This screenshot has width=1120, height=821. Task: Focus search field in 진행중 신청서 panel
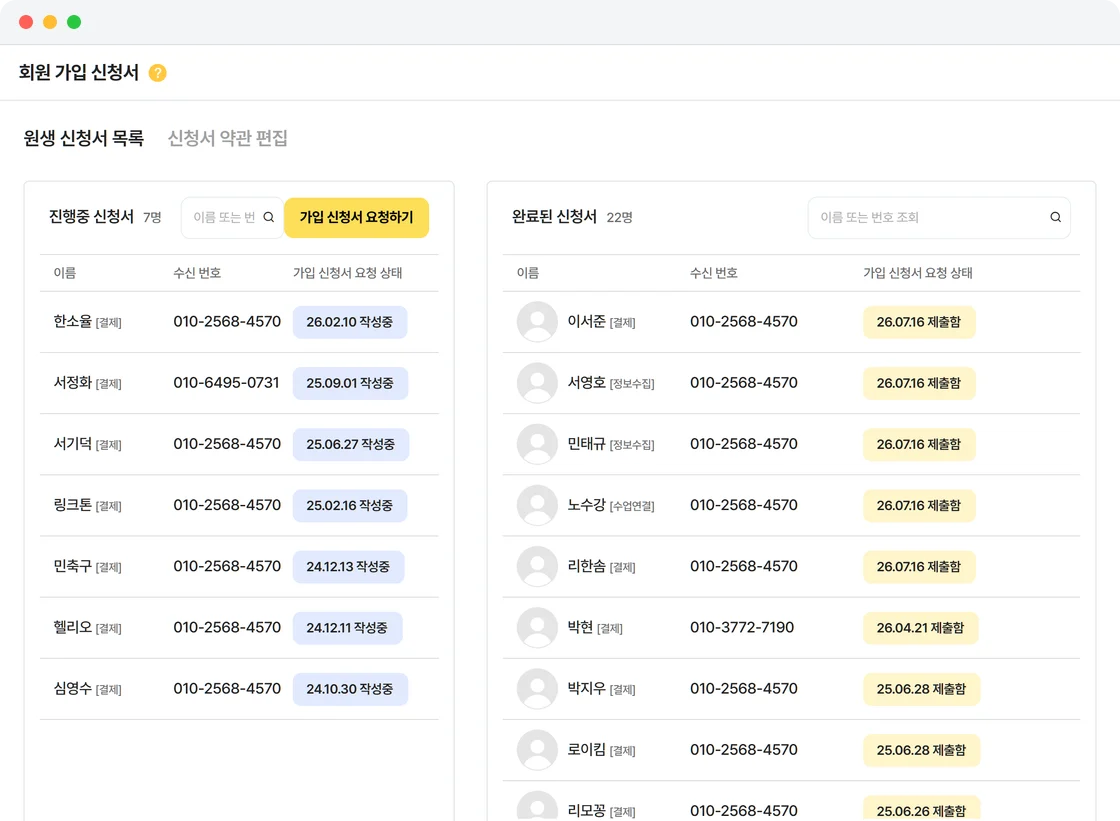click(232, 217)
